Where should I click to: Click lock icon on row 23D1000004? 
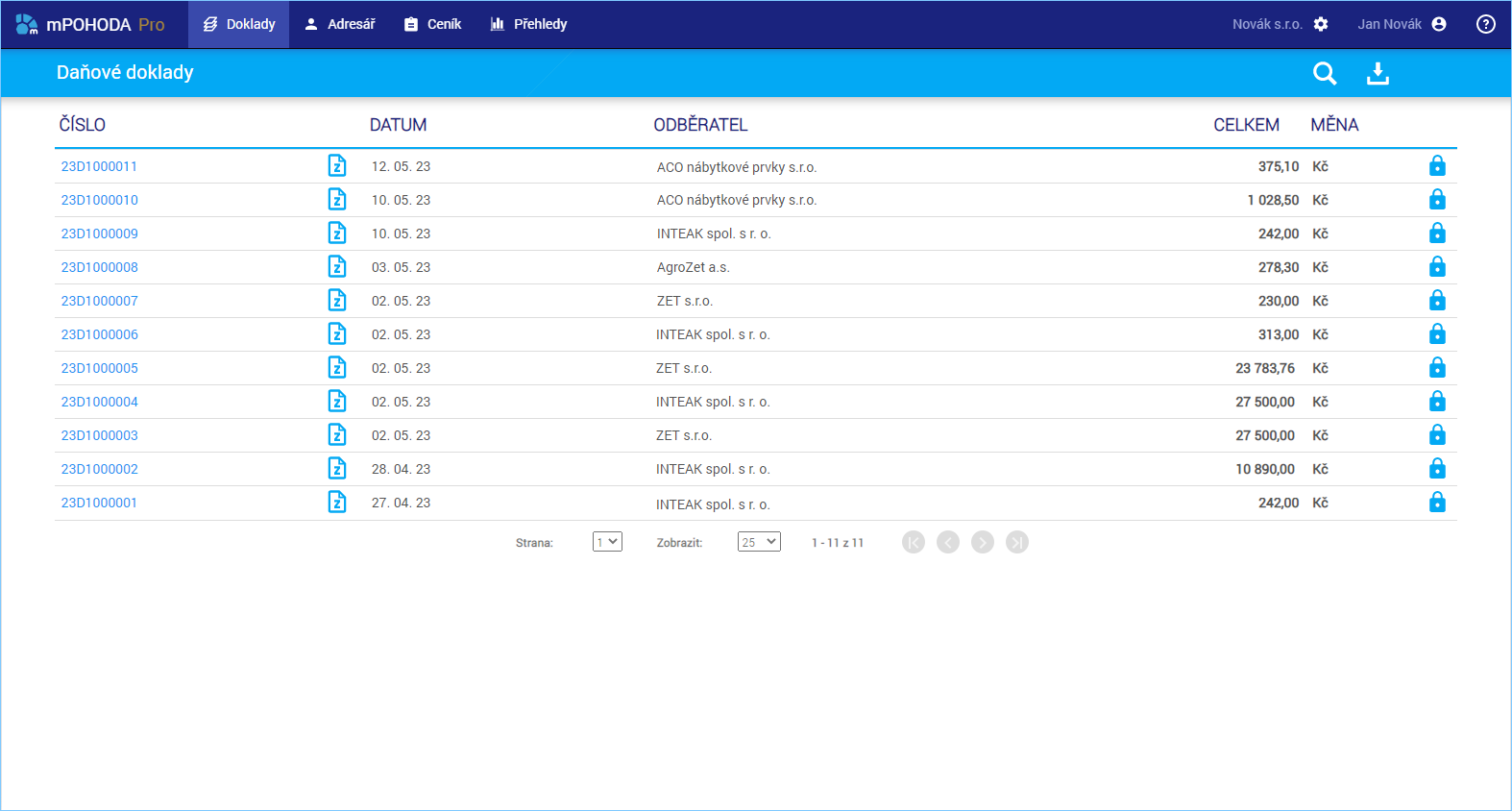pyautogui.click(x=1437, y=401)
